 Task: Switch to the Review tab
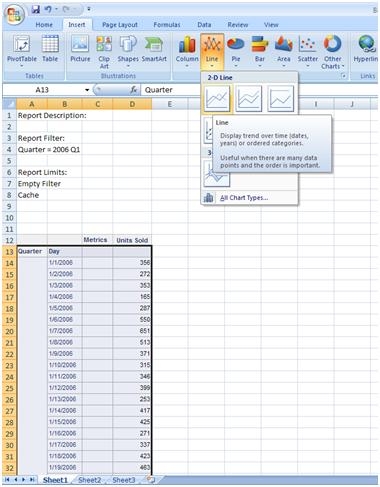238,25
